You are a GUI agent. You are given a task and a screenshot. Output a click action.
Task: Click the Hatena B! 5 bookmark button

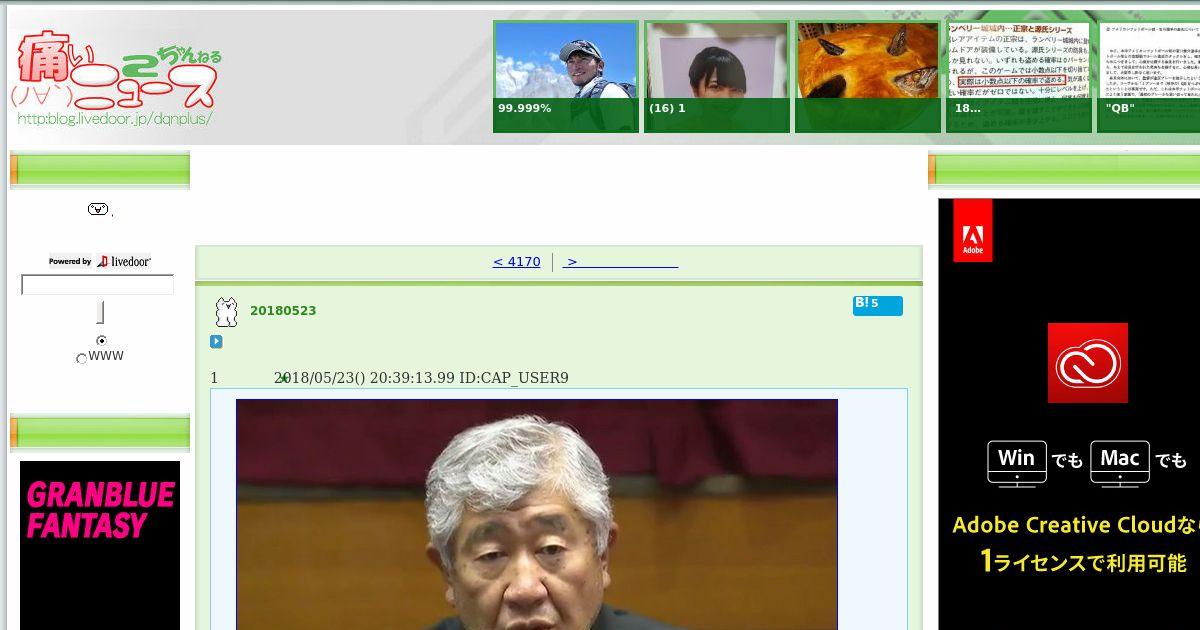877,305
